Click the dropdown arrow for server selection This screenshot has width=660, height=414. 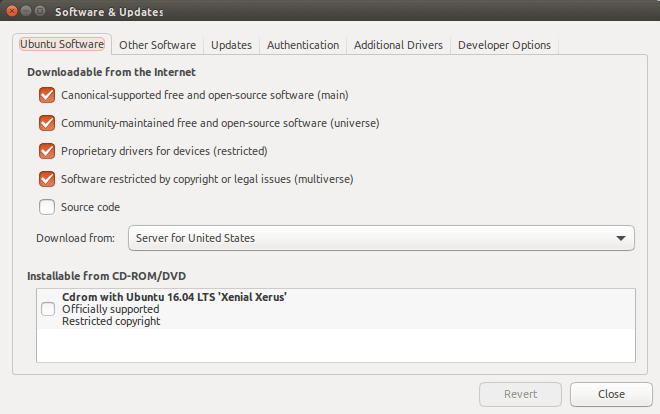[620, 238]
